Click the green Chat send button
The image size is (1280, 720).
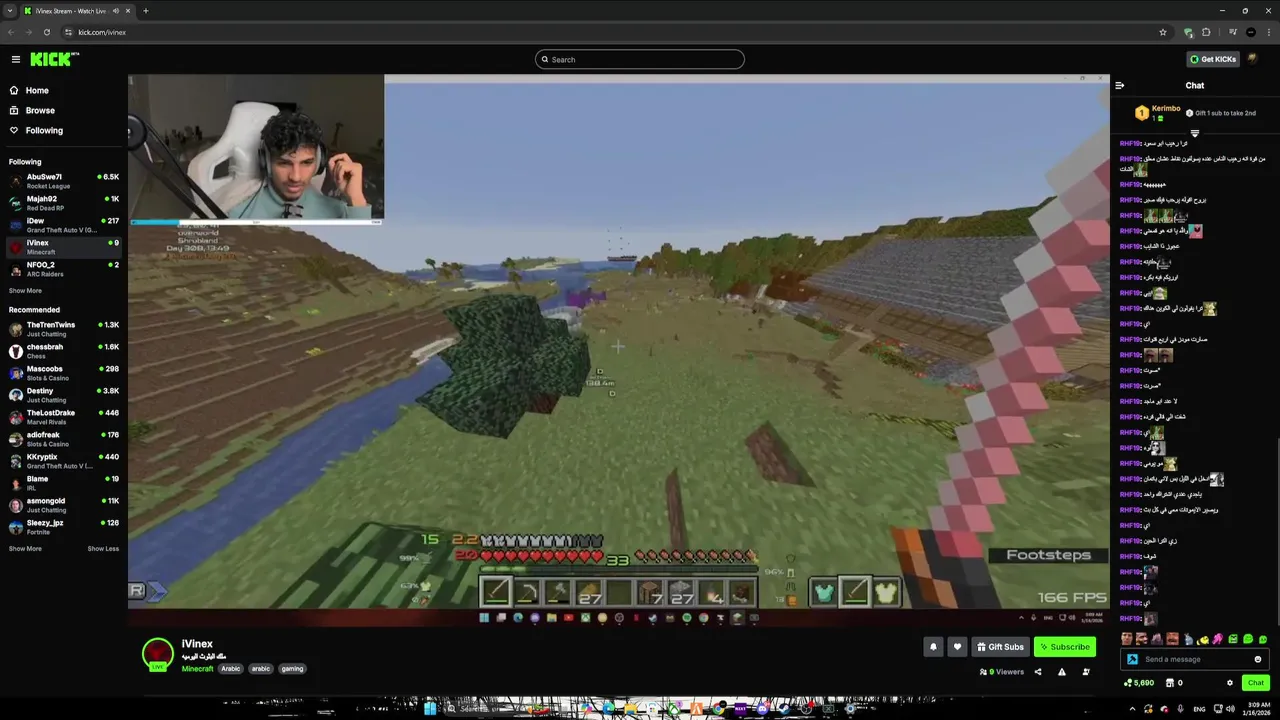pos(1256,683)
